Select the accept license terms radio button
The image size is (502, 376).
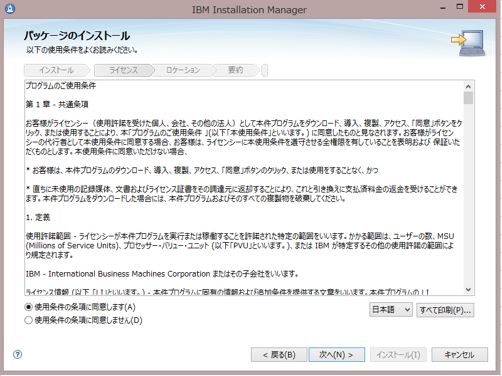point(29,307)
